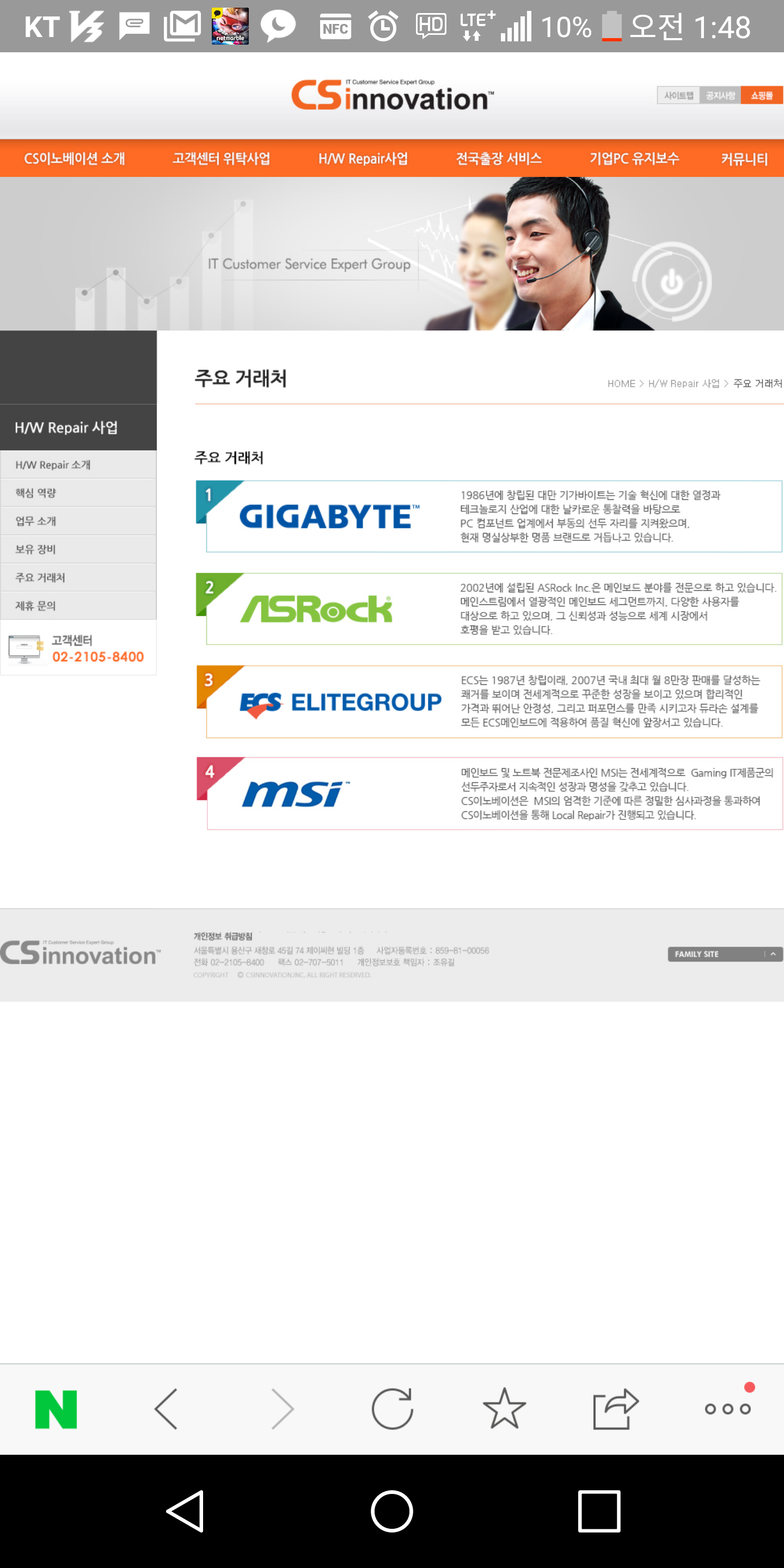Bookmark the page with the star icon

tap(504, 1408)
